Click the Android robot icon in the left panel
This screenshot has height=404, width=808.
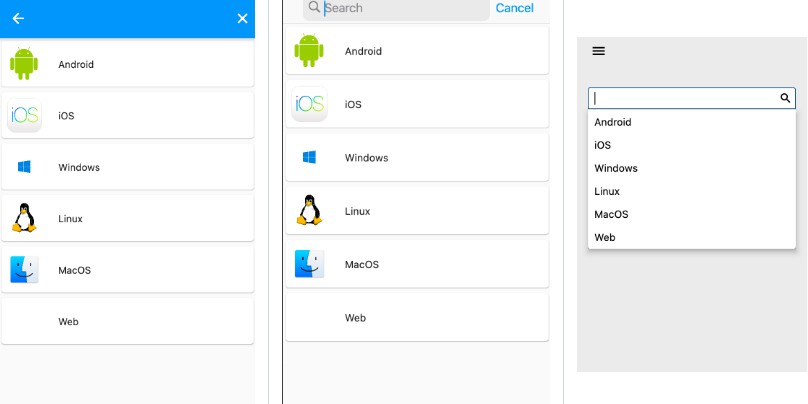pyautogui.click(x=24, y=63)
